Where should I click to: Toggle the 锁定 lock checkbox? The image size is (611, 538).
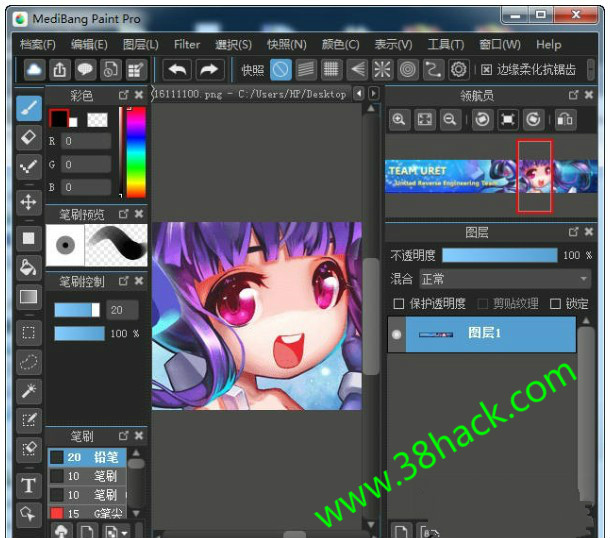pyautogui.click(x=555, y=303)
